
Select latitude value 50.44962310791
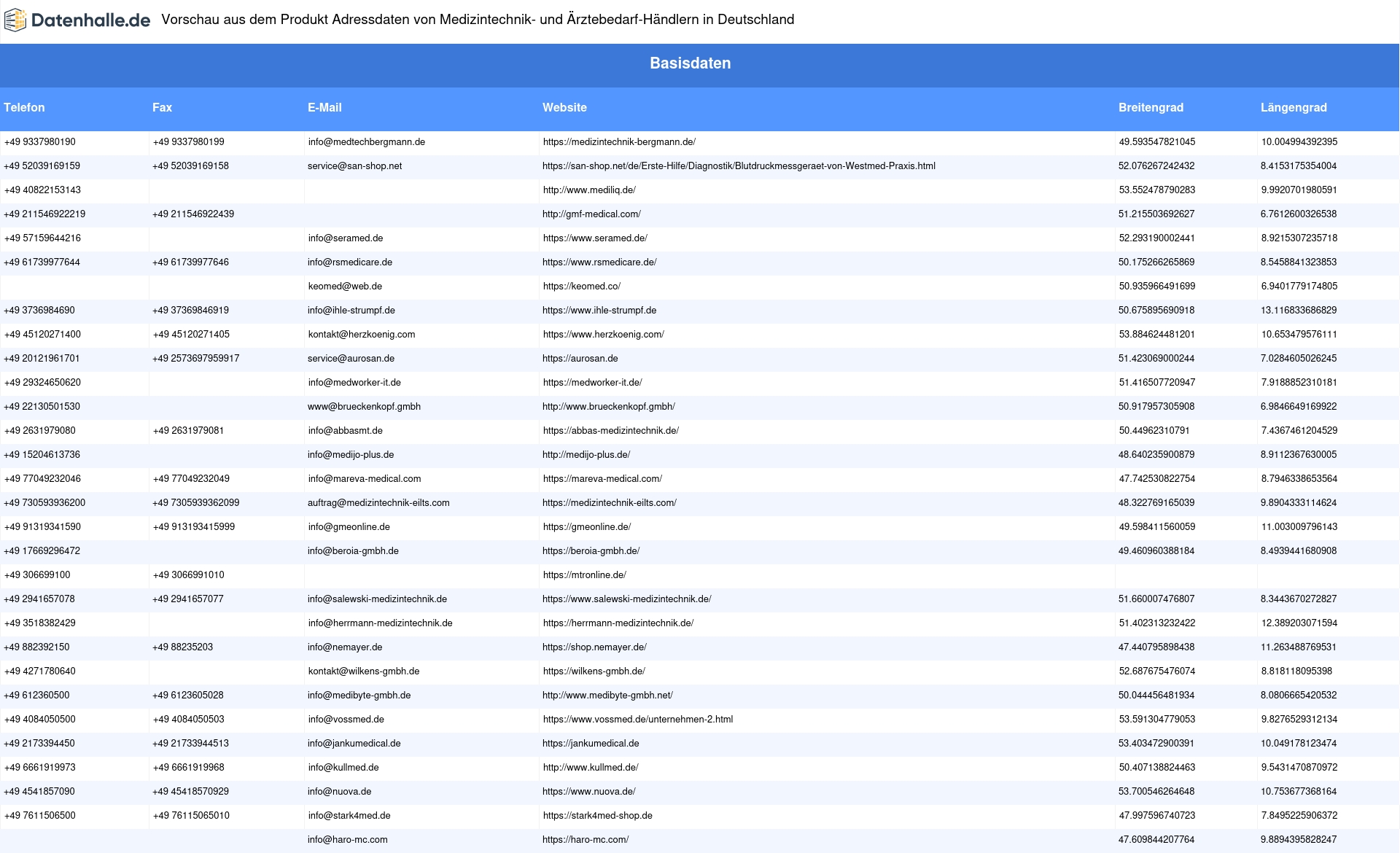(1154, 431)
